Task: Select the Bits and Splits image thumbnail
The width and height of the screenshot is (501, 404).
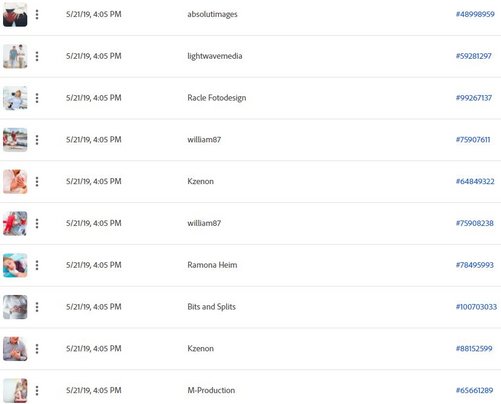Action: 15,307
